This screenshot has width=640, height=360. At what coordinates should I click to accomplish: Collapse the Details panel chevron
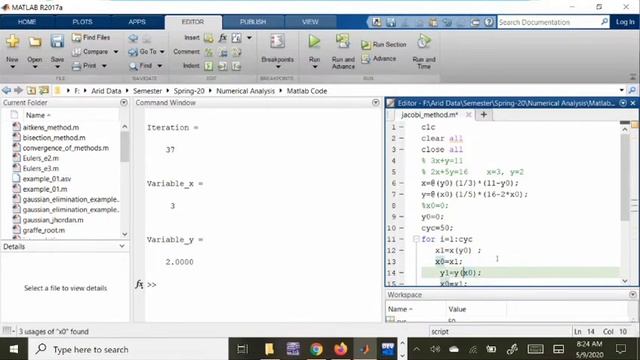pyautogui.click(x=122, y=246)
